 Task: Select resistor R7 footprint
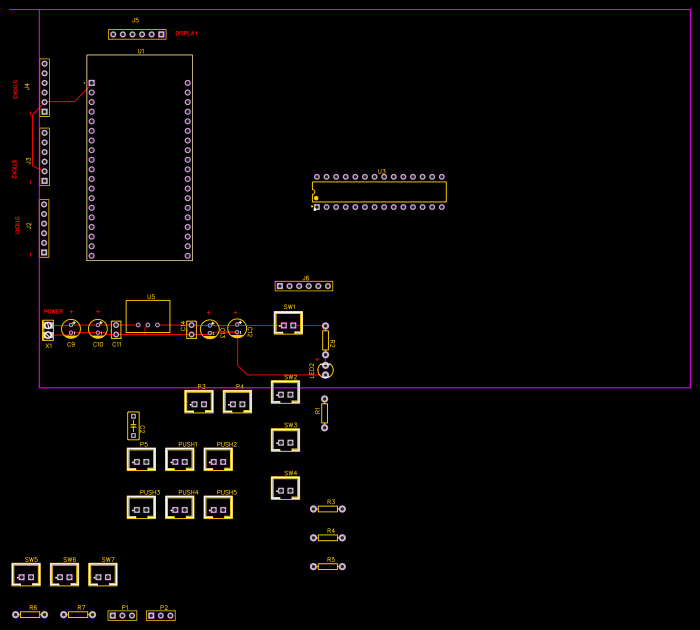pyautogui.click(x=78, y=615)
